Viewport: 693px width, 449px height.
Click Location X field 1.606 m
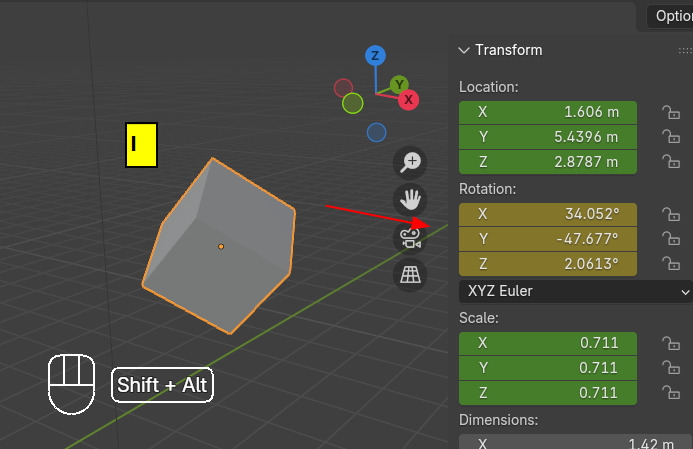pos(548,112)
